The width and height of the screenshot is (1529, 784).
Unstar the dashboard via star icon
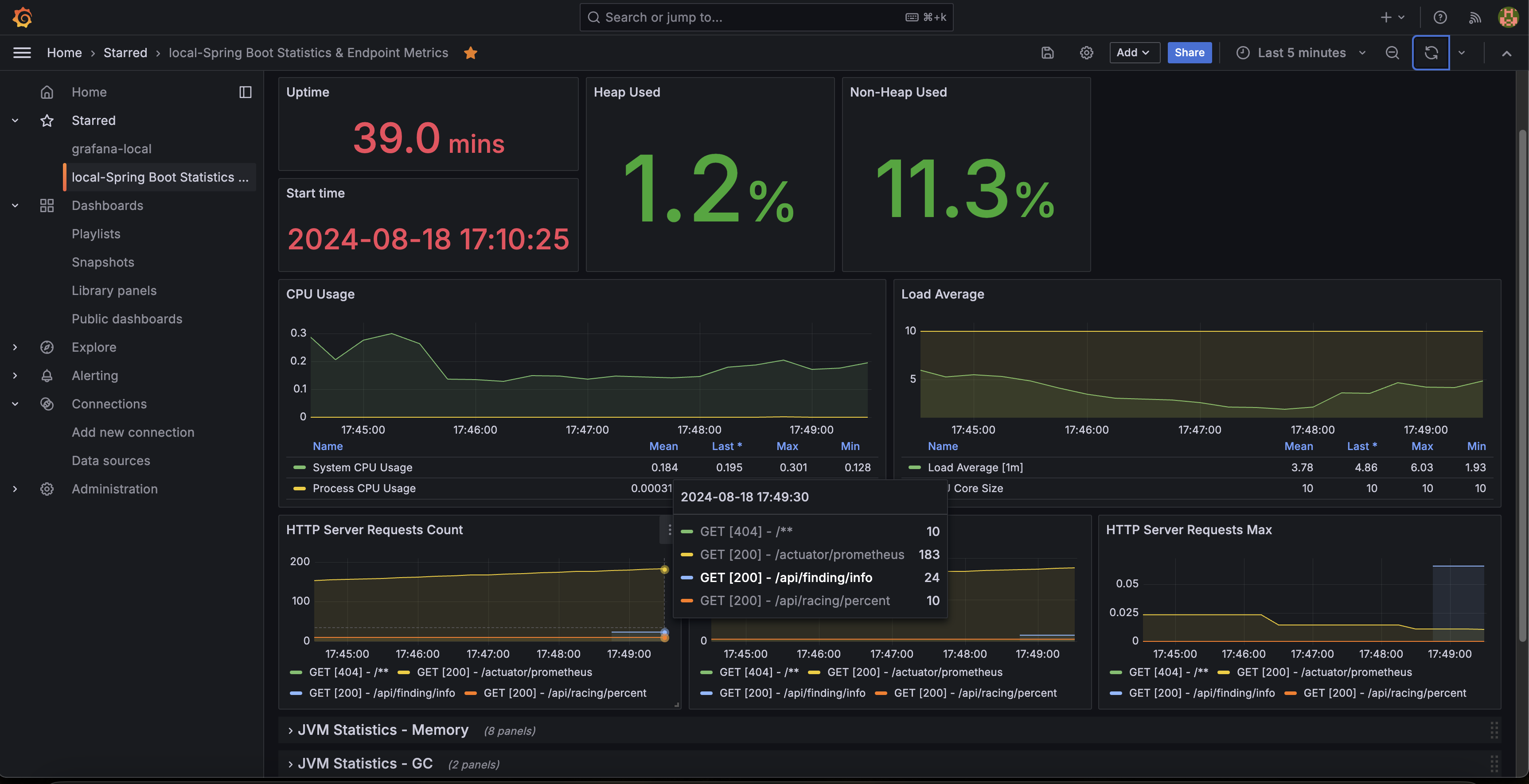tap(471, 53)
